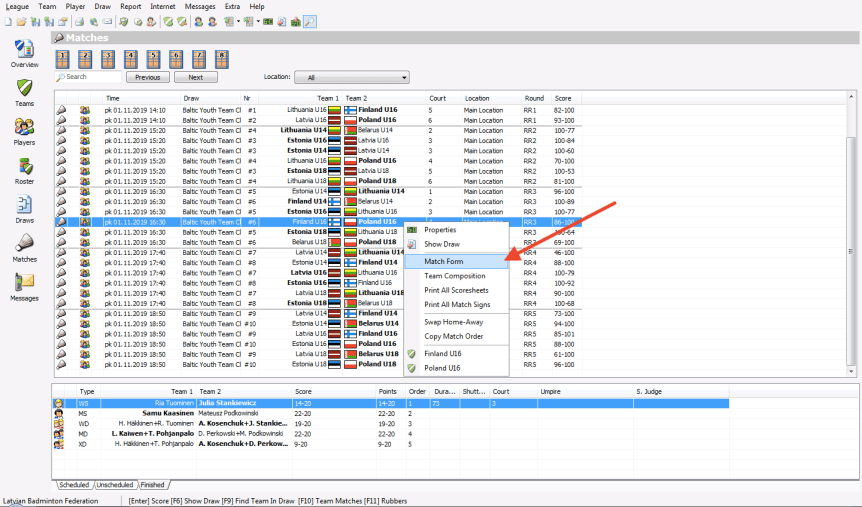Open the League menu

coord(17,7)
